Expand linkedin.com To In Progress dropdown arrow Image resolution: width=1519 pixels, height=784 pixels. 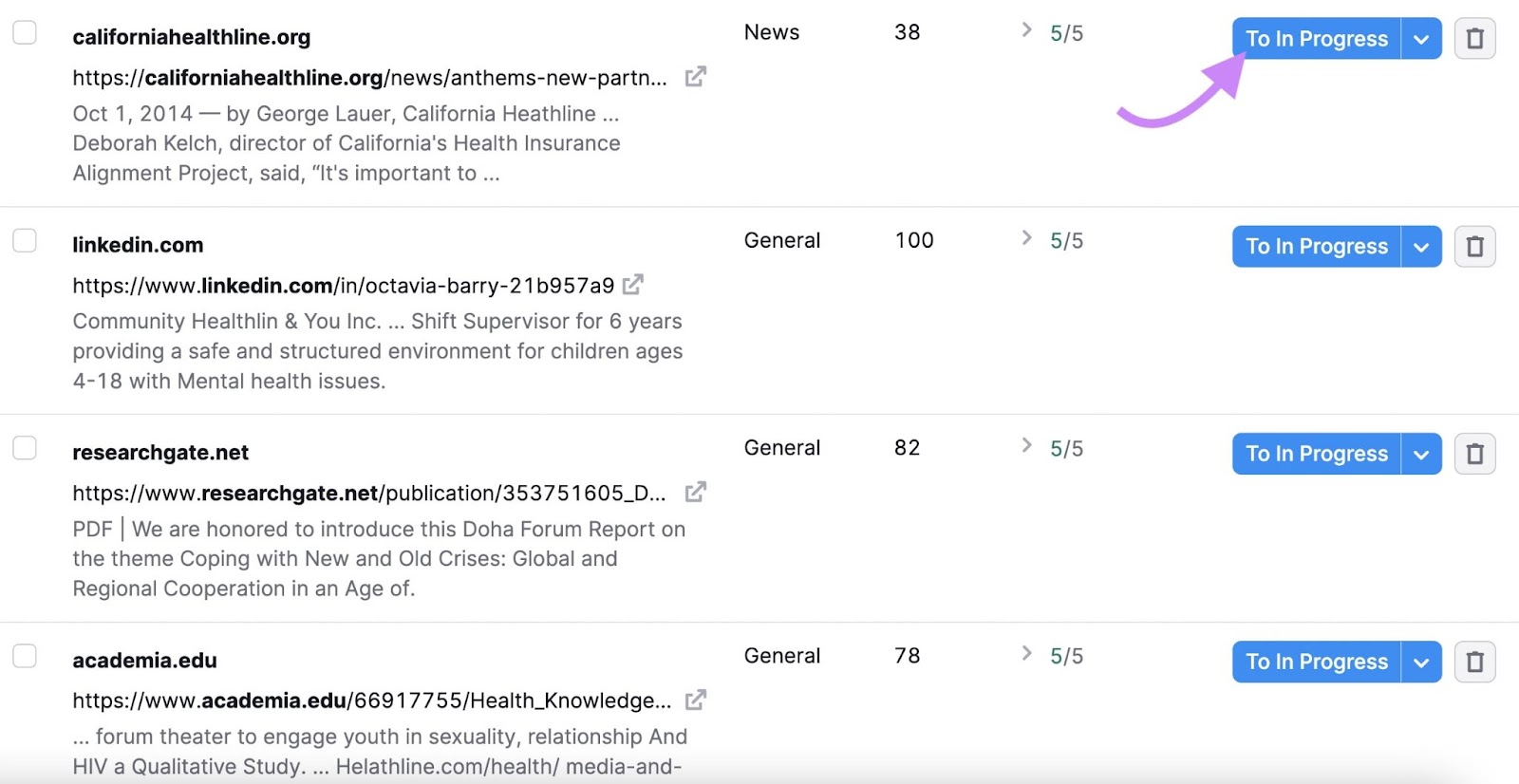1421,247
